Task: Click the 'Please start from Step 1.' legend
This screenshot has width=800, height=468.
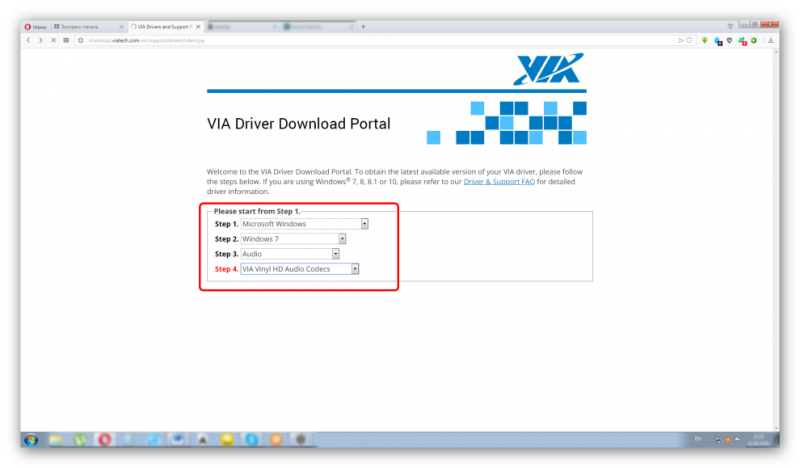Action: 257,211
